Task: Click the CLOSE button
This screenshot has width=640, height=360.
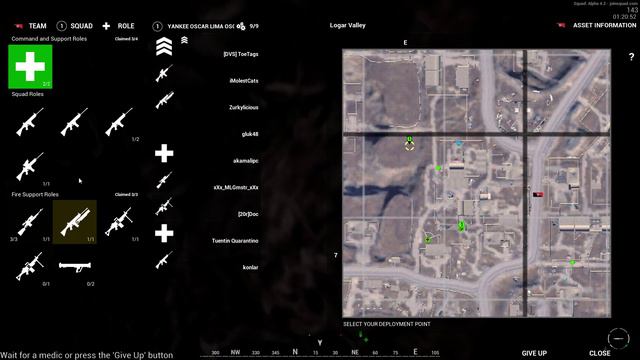Action: pyautogui.click(x=600, y=353)
